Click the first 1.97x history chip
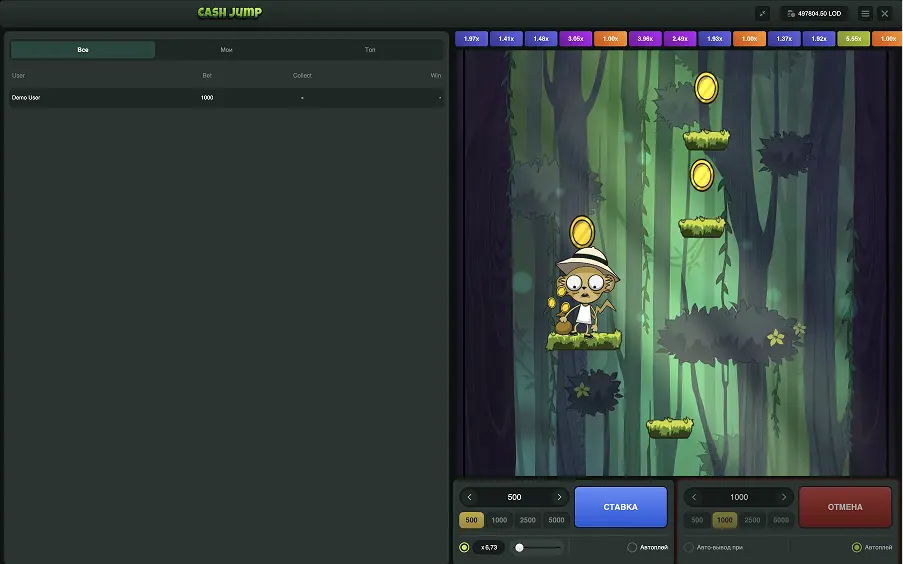Screen dimensions: 903x564 point(472,39)
